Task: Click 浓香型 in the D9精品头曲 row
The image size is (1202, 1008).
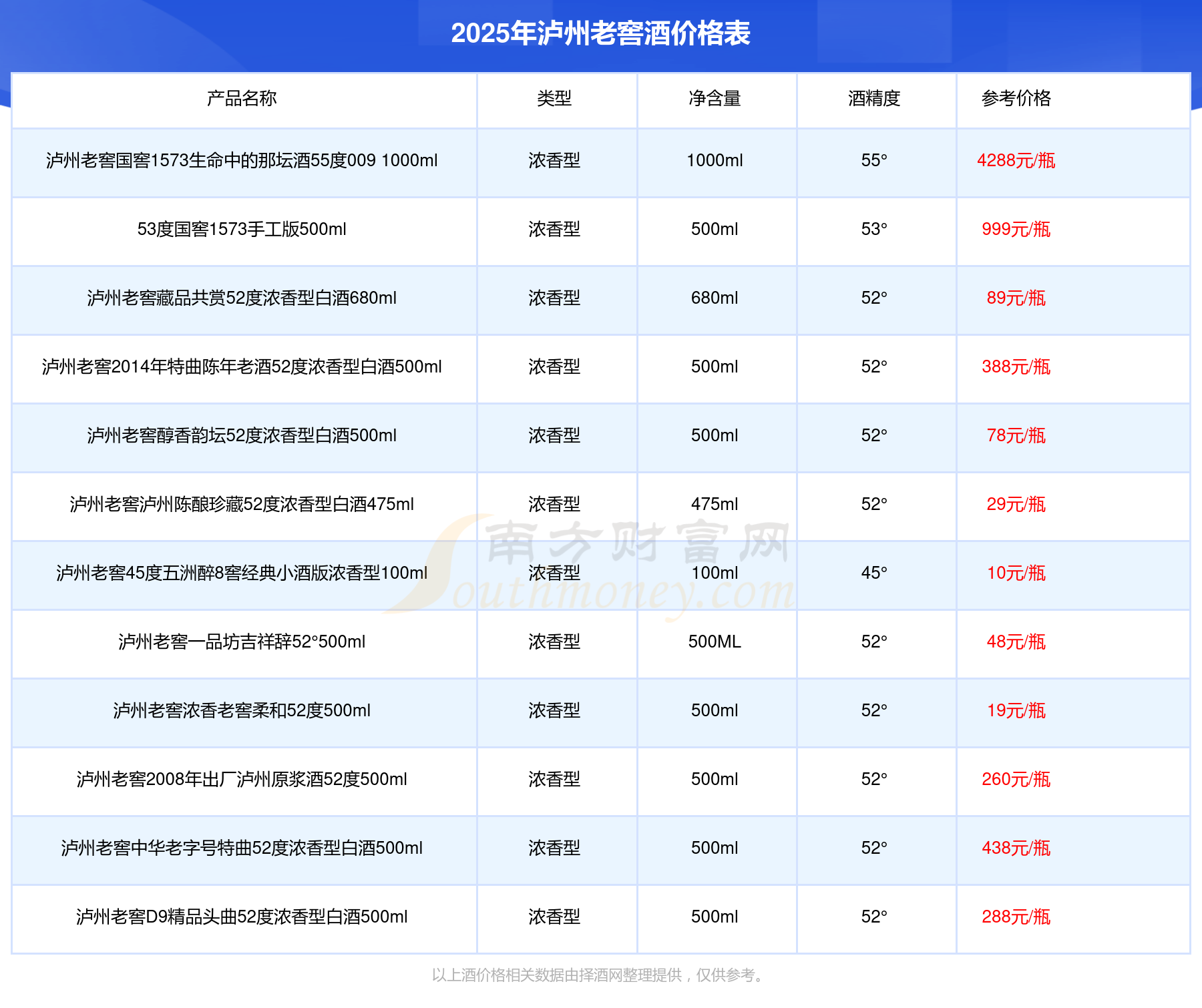Action: click(x=554, y=917)
